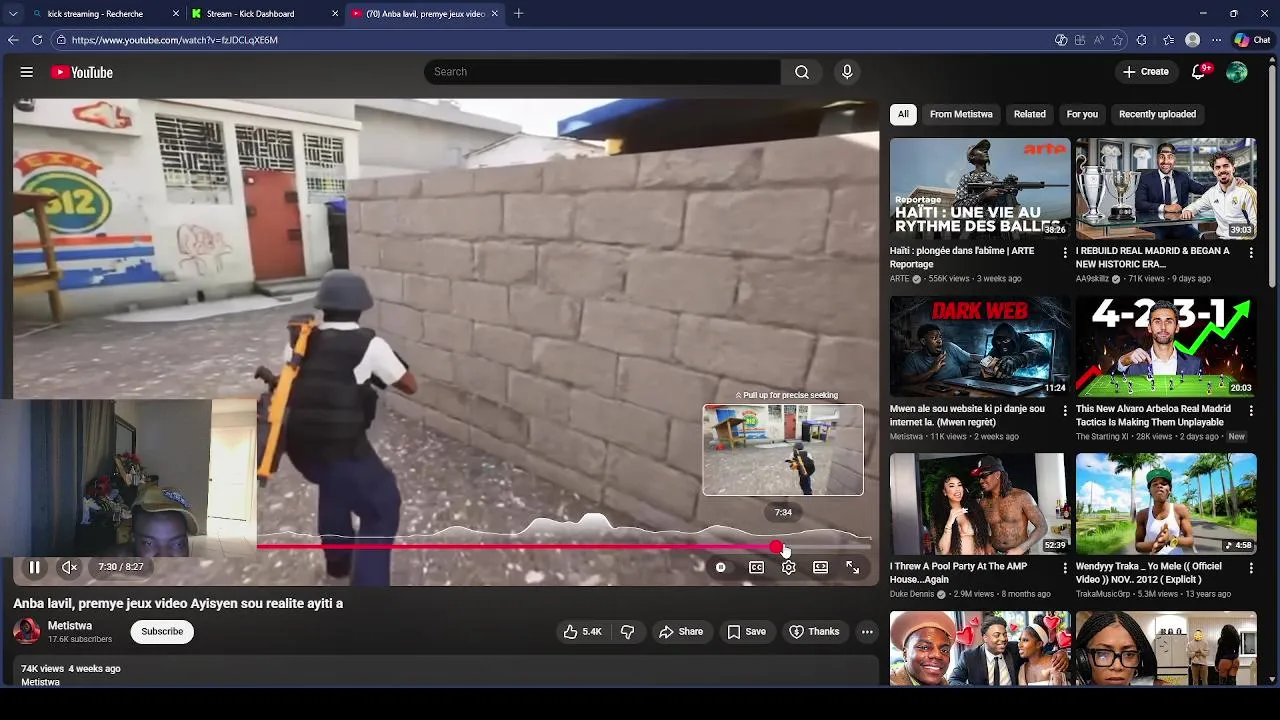The width and height of the screenshot is (1280, 720).
Task: Enter full screen mode in the player
Action: tap(852, 567)
